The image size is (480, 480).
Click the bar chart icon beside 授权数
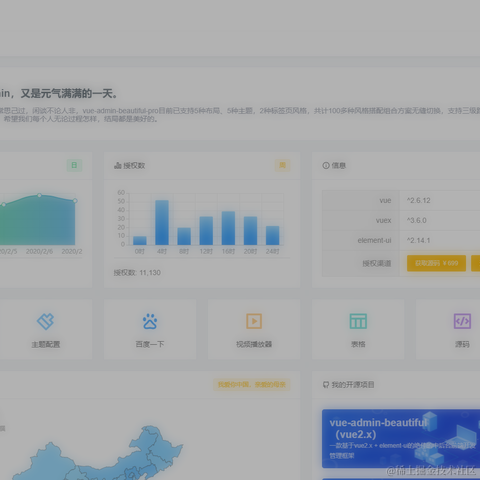pyautogui.click(x=118, y=166)
